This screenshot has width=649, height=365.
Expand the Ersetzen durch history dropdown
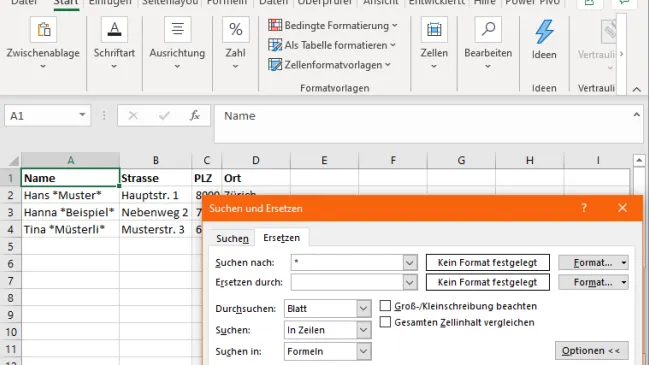click(410, 282)
